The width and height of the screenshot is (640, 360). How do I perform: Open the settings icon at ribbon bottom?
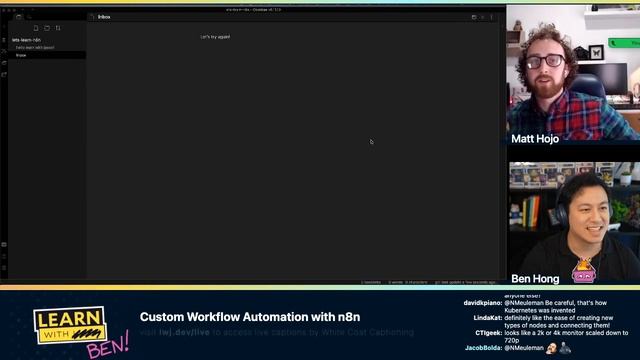pos(4,268)
